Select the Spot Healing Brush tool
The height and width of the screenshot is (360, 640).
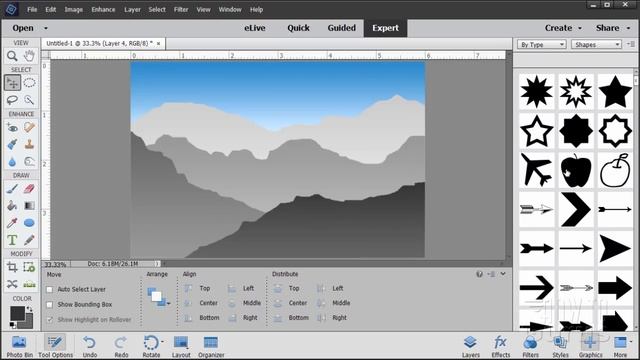(x=29, y=128)
